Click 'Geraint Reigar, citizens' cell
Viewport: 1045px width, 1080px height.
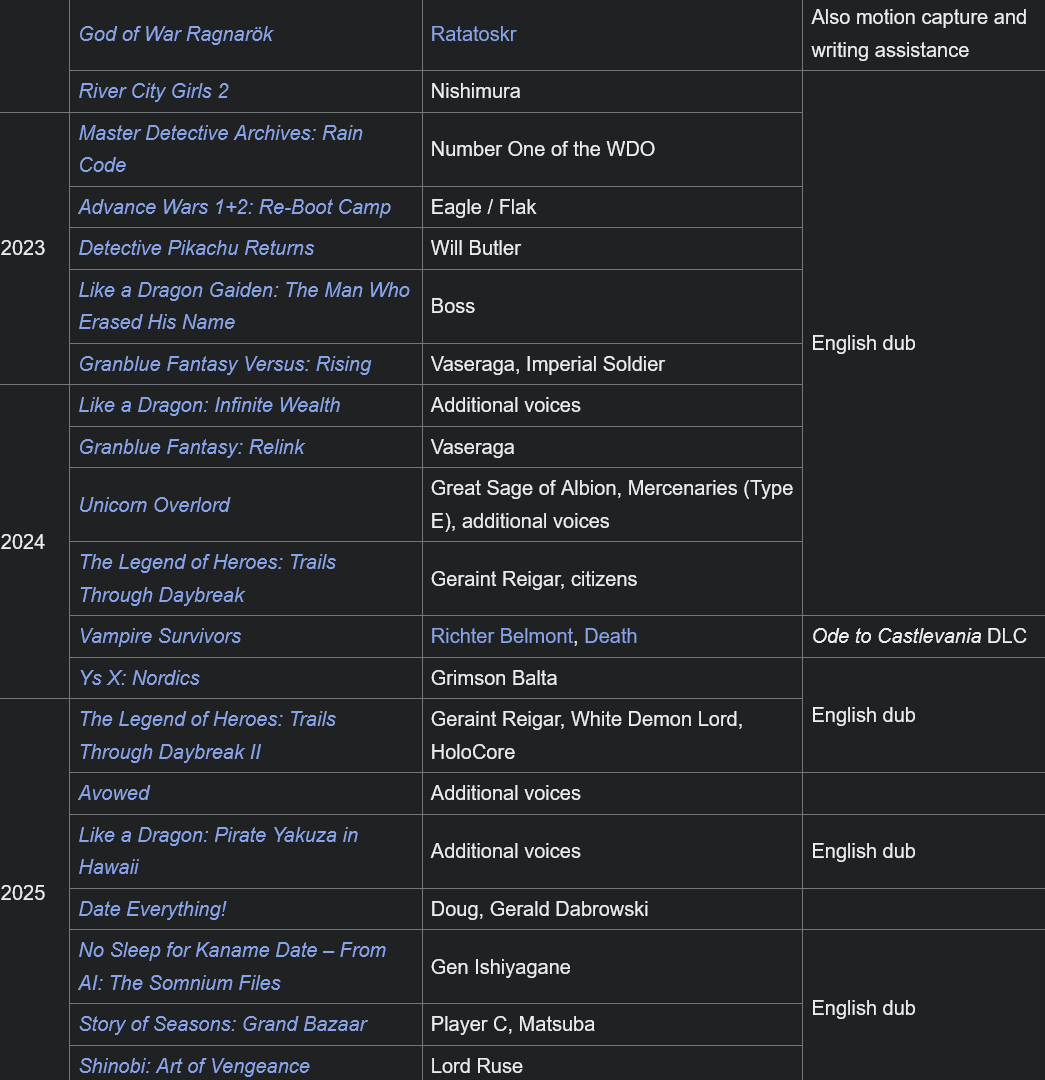(x=612, y=579)
